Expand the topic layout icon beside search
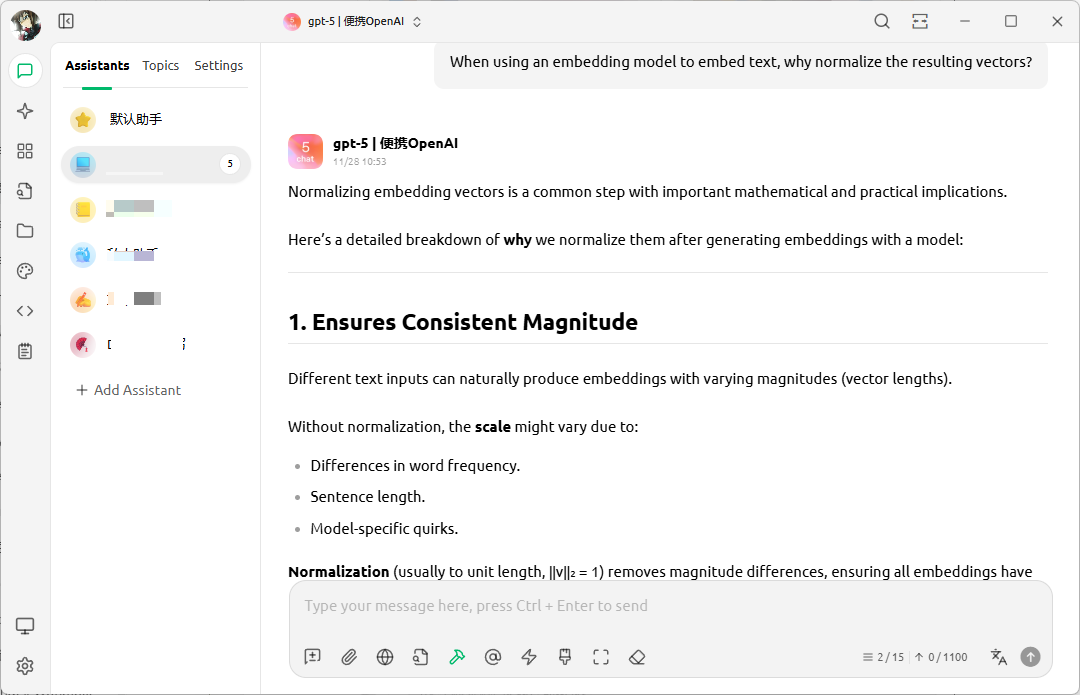Viewport: 1080px width, 695px height. (920, 21)
